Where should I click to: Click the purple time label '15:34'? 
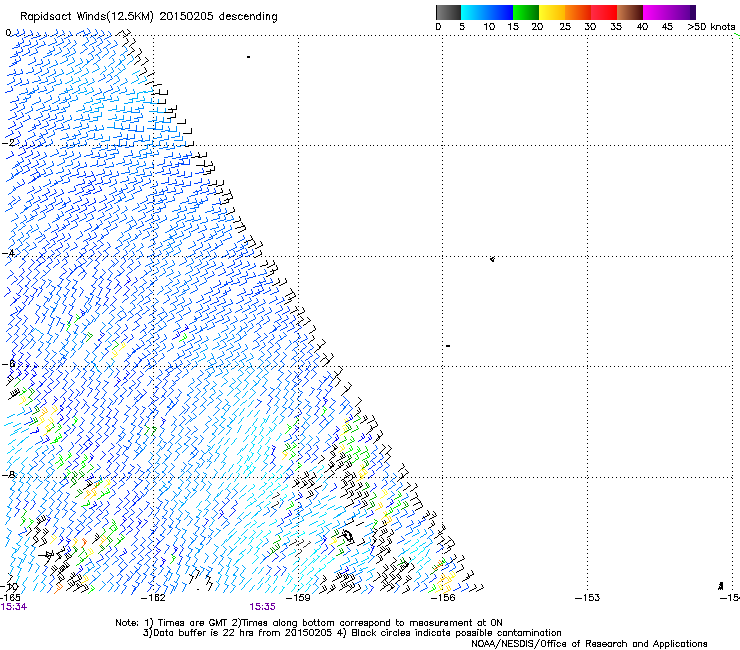[14, 607]
